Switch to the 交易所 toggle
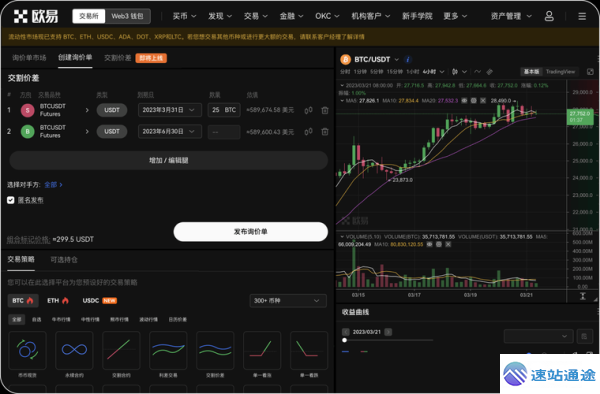 tap(89, 16)
